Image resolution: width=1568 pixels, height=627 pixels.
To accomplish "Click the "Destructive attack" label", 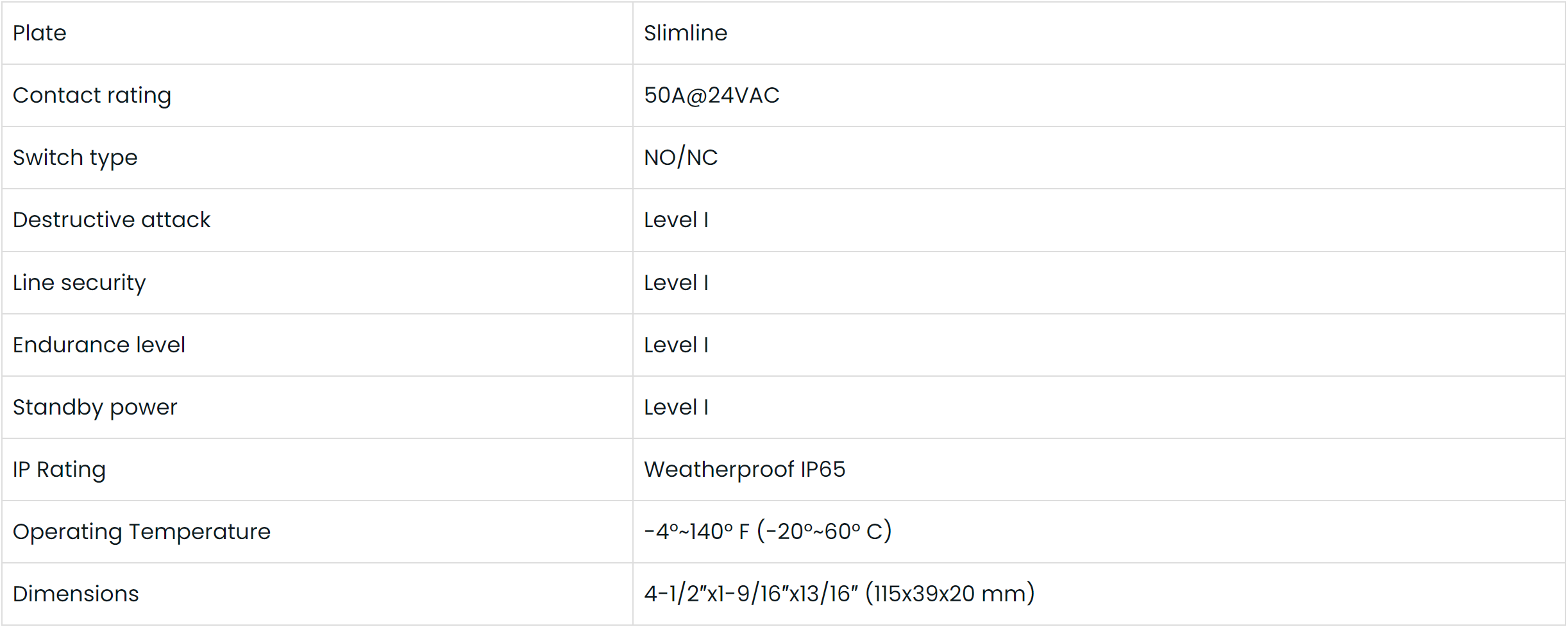I will pyautogui.click(x=112, y=220).
